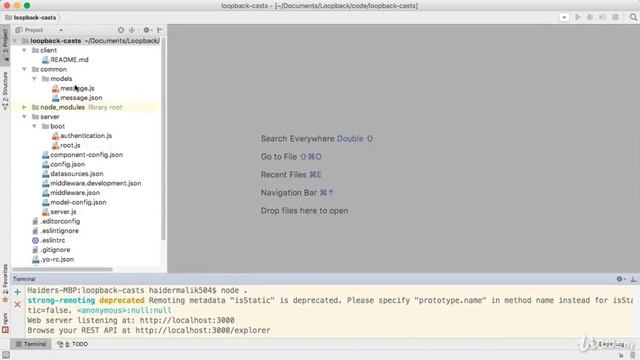This screenshot has width=640, height=360.
Task: Open http://localhost:3000/explorer link in terminal
Action: click(x=202, y=330)
